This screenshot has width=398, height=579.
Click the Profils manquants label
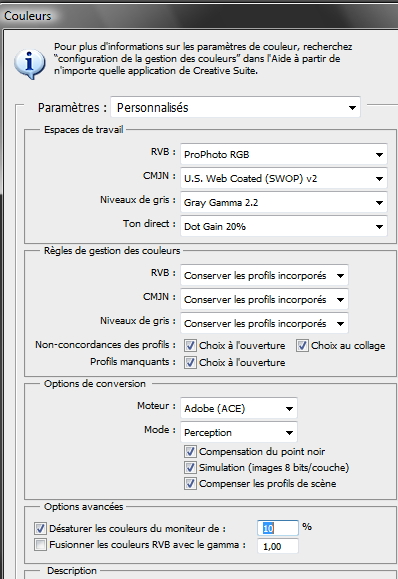coord(133,362)
